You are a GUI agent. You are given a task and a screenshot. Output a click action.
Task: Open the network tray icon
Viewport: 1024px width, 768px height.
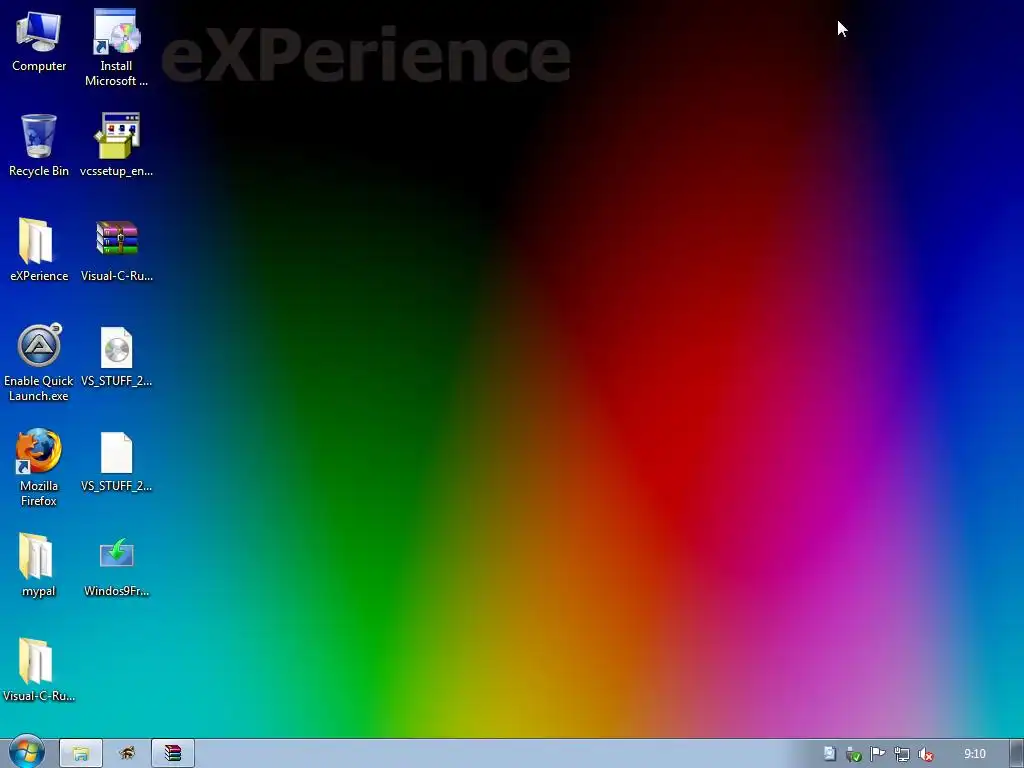click(x=902, y=754)
